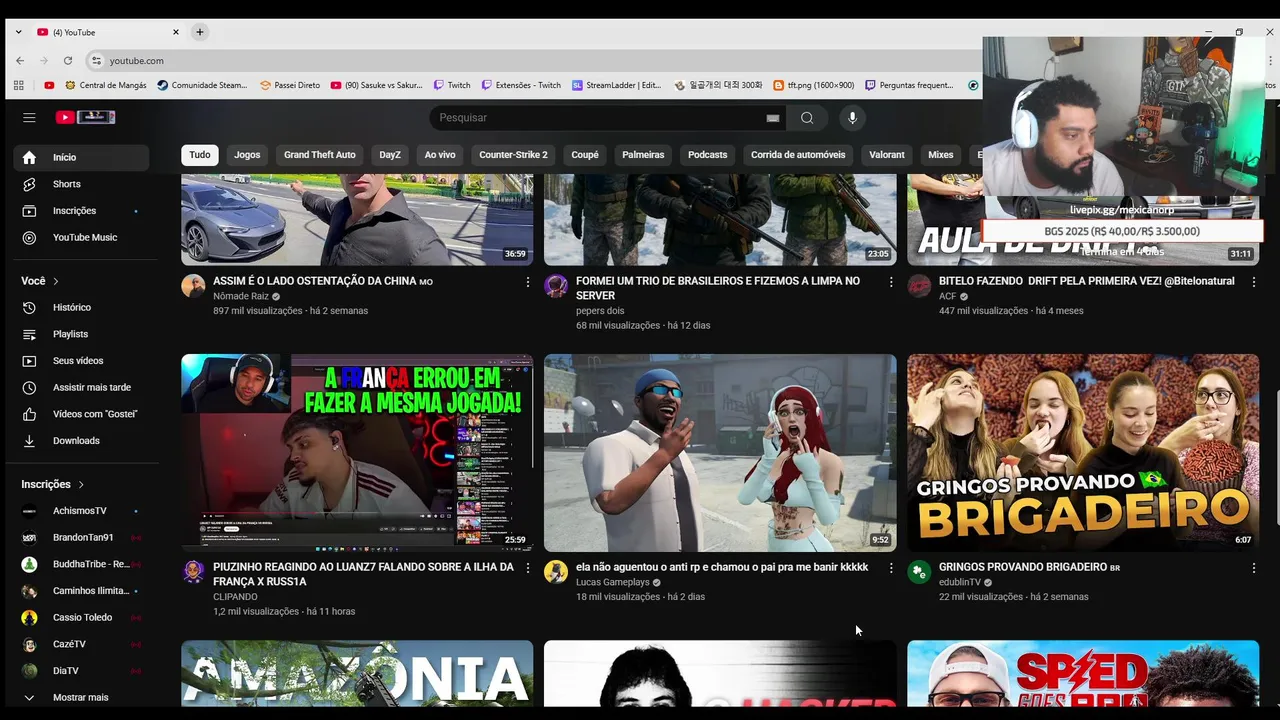Open options menu for GRINGOS PROVANDO BRIGADEIRO video
Screen dimensions: 1280x720
click(1254, 568)
